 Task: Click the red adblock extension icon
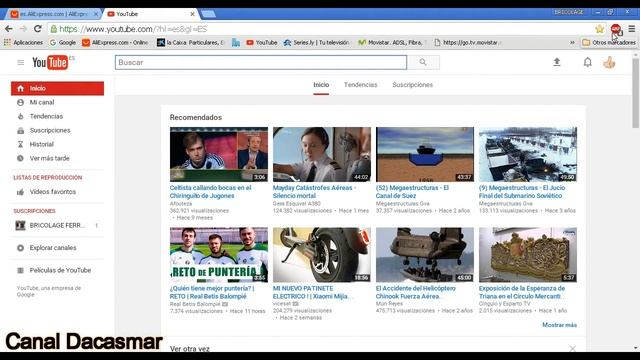616,29
